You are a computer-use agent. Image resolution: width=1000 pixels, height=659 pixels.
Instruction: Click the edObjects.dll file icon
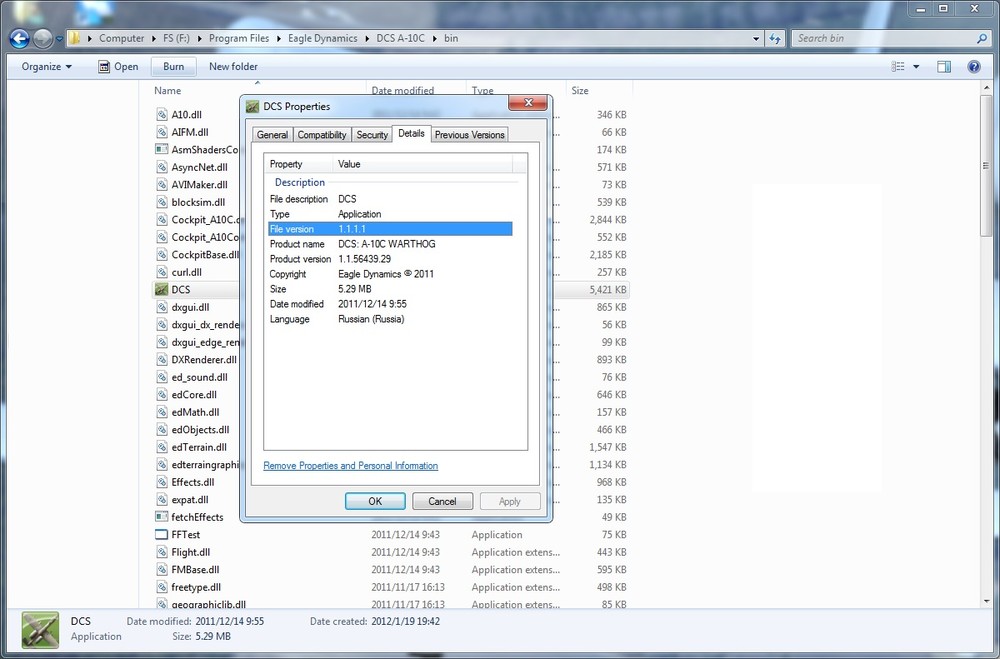coord(162,429)
